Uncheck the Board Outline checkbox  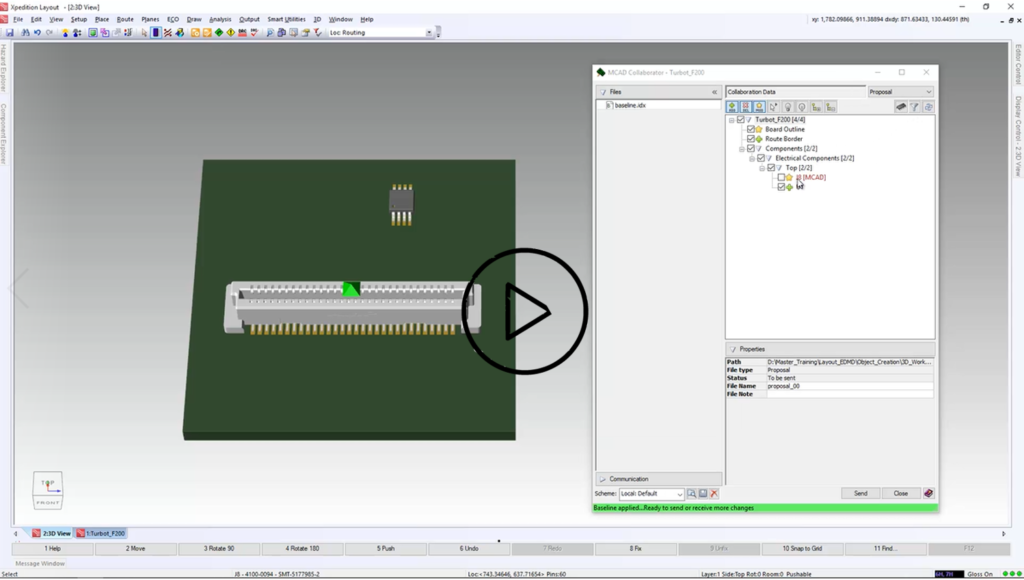[x=751, y=129]
